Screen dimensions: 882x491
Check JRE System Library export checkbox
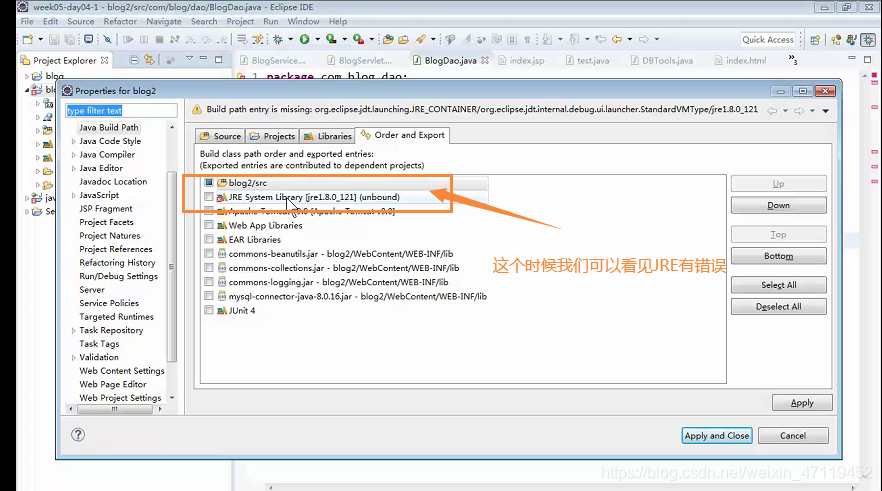coord(209,197)
